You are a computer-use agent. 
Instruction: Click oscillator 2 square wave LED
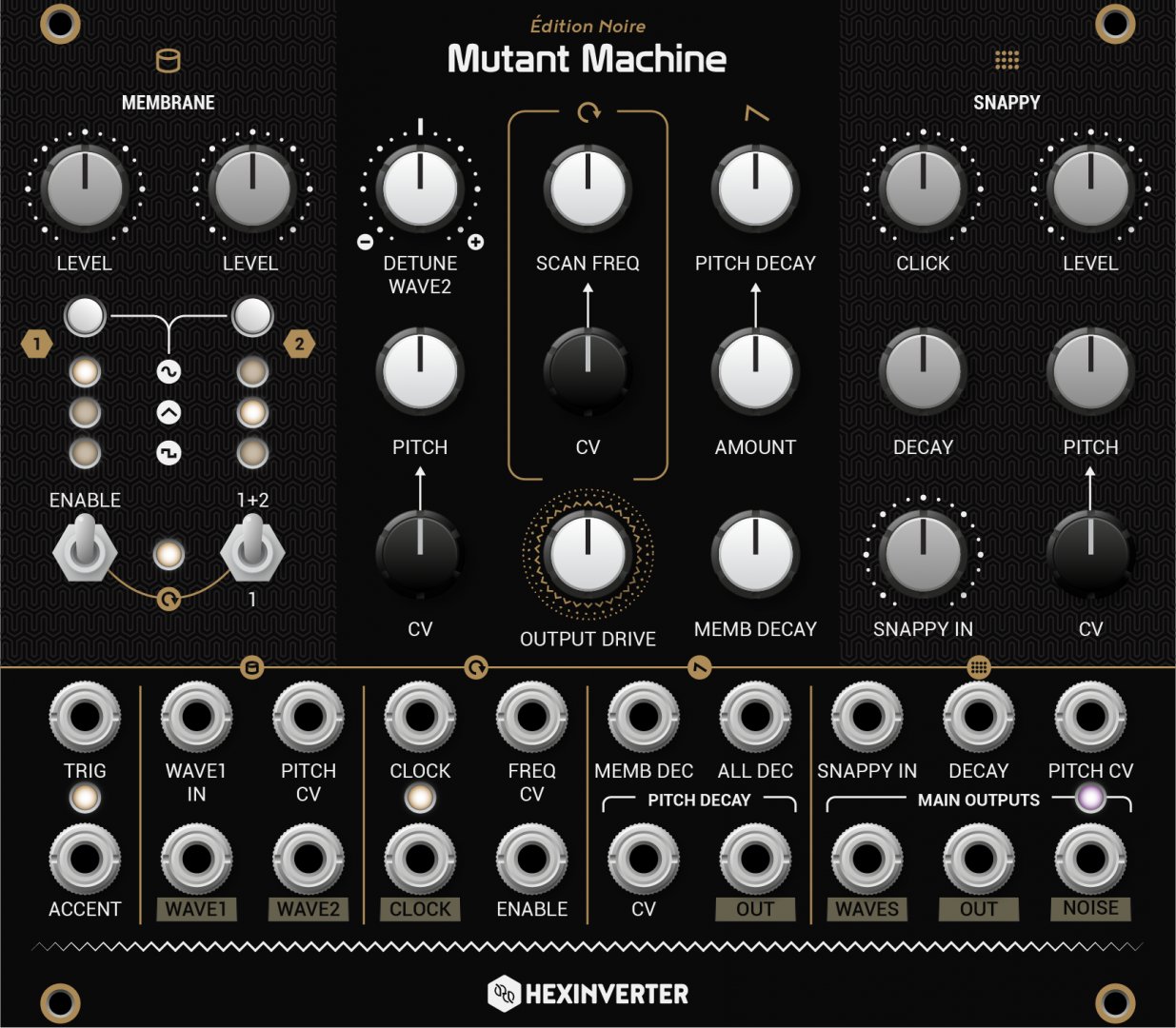[x=252, y=453]
